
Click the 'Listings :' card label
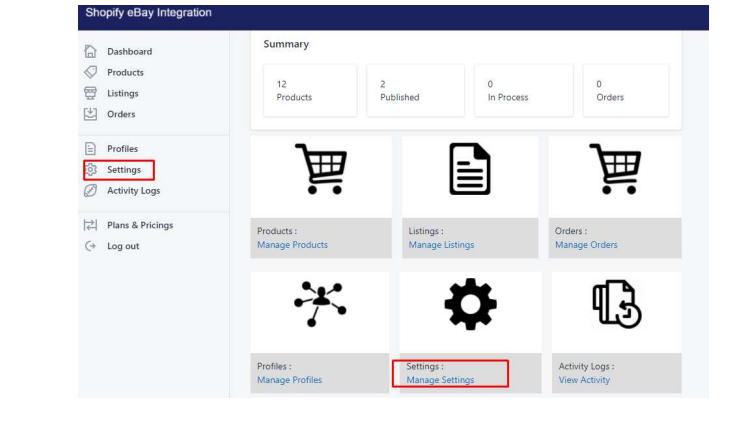pyautogui.click(x=426, y=231)
